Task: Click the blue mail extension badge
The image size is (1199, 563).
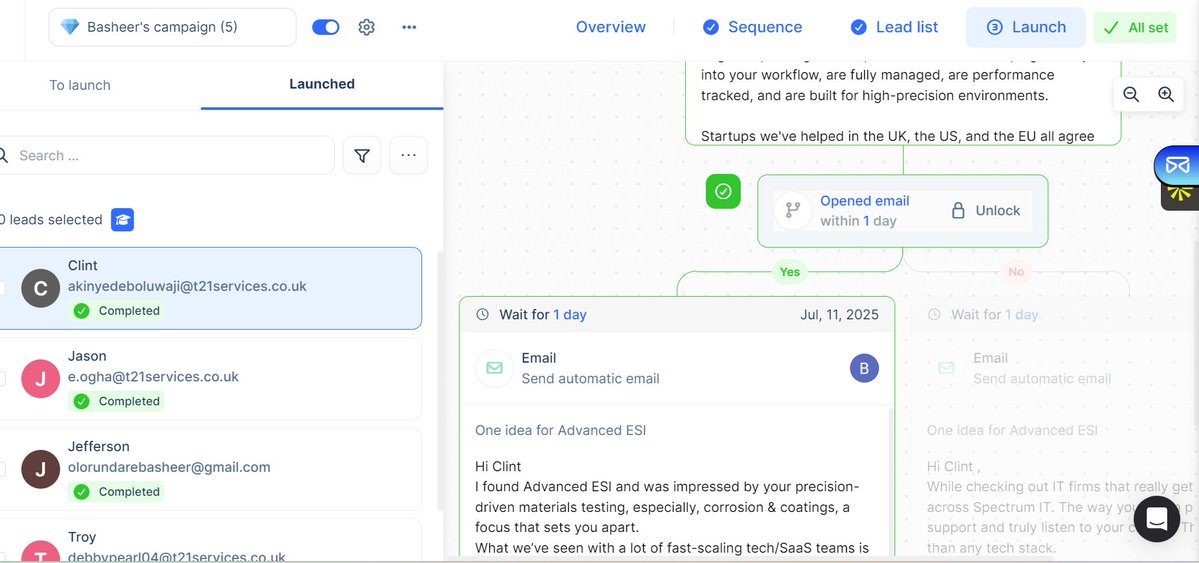Action: pyautogui.click(x=1177, y=164)
